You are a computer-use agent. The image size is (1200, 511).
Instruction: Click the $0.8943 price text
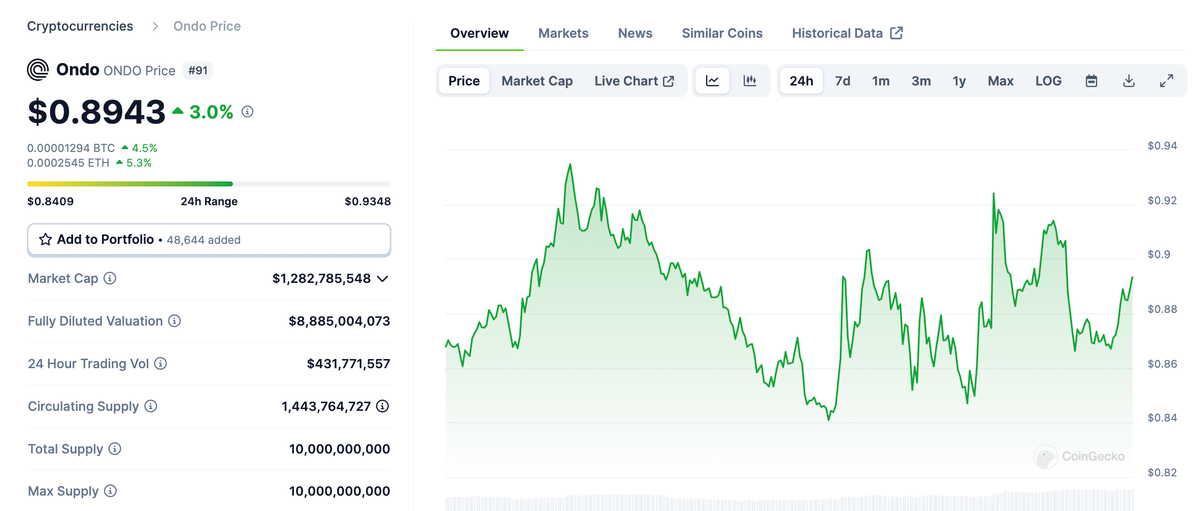point(96,112)
